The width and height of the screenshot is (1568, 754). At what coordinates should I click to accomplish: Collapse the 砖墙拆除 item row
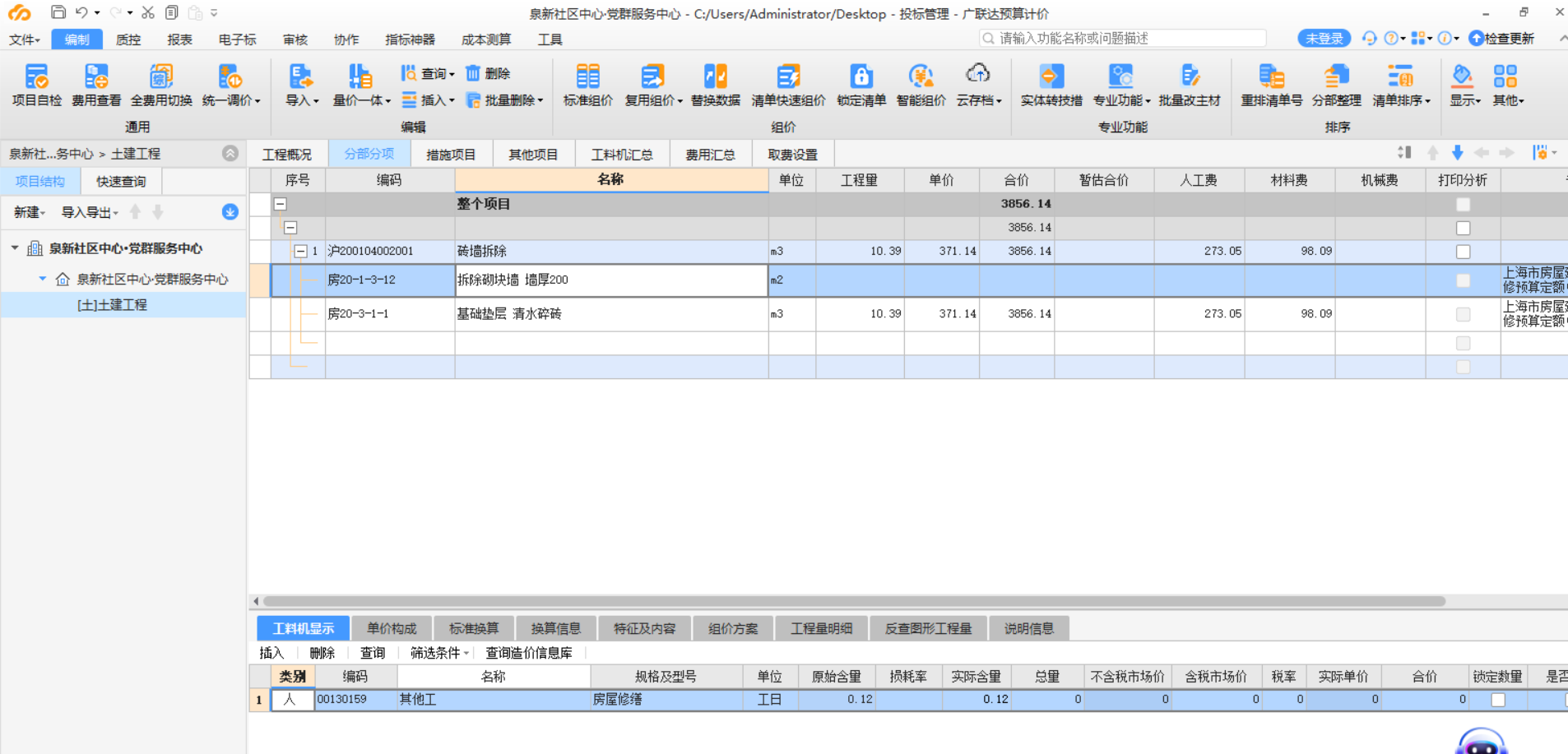pos(300,252)
